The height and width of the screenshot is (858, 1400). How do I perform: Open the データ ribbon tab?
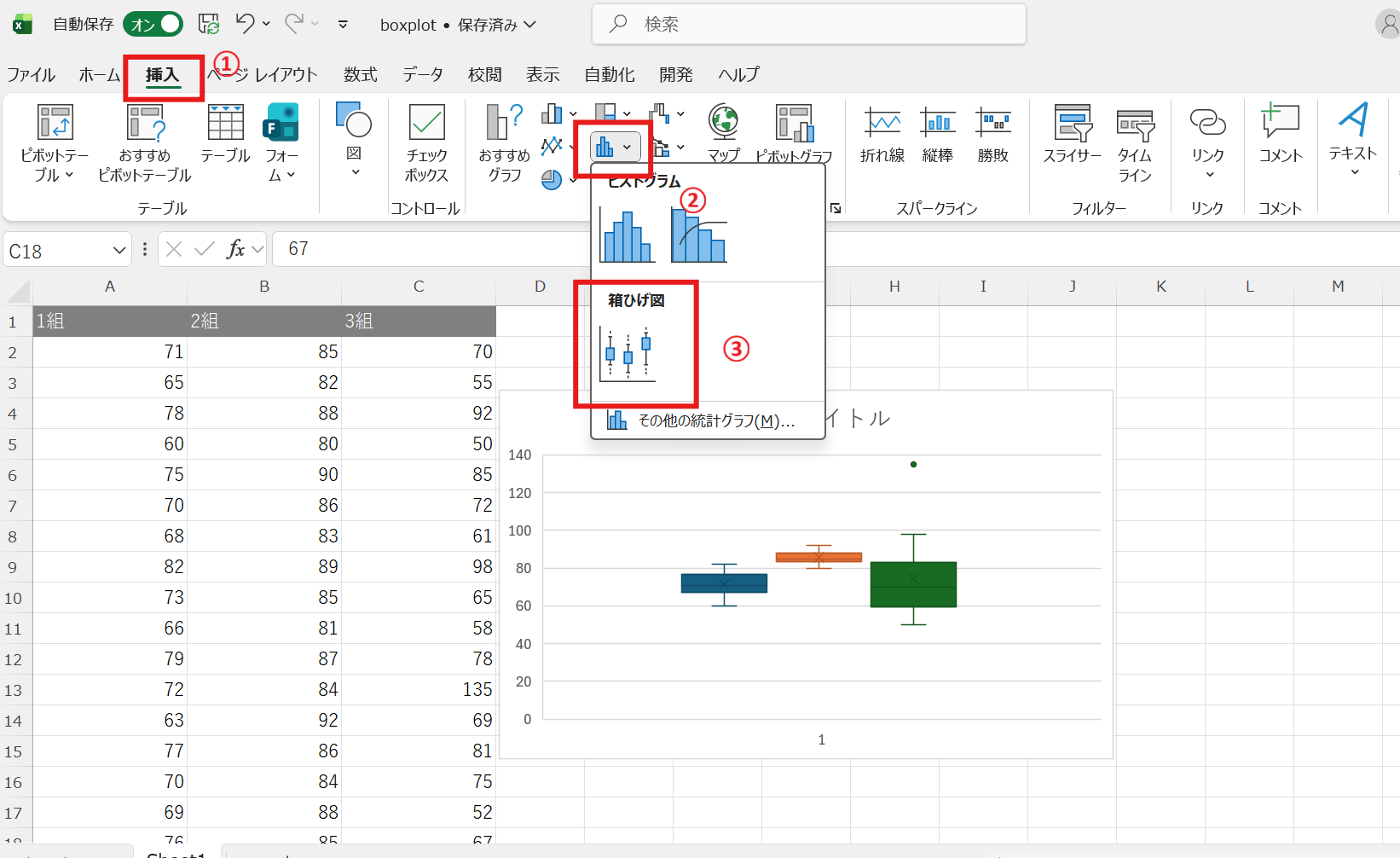coord(423,75)
